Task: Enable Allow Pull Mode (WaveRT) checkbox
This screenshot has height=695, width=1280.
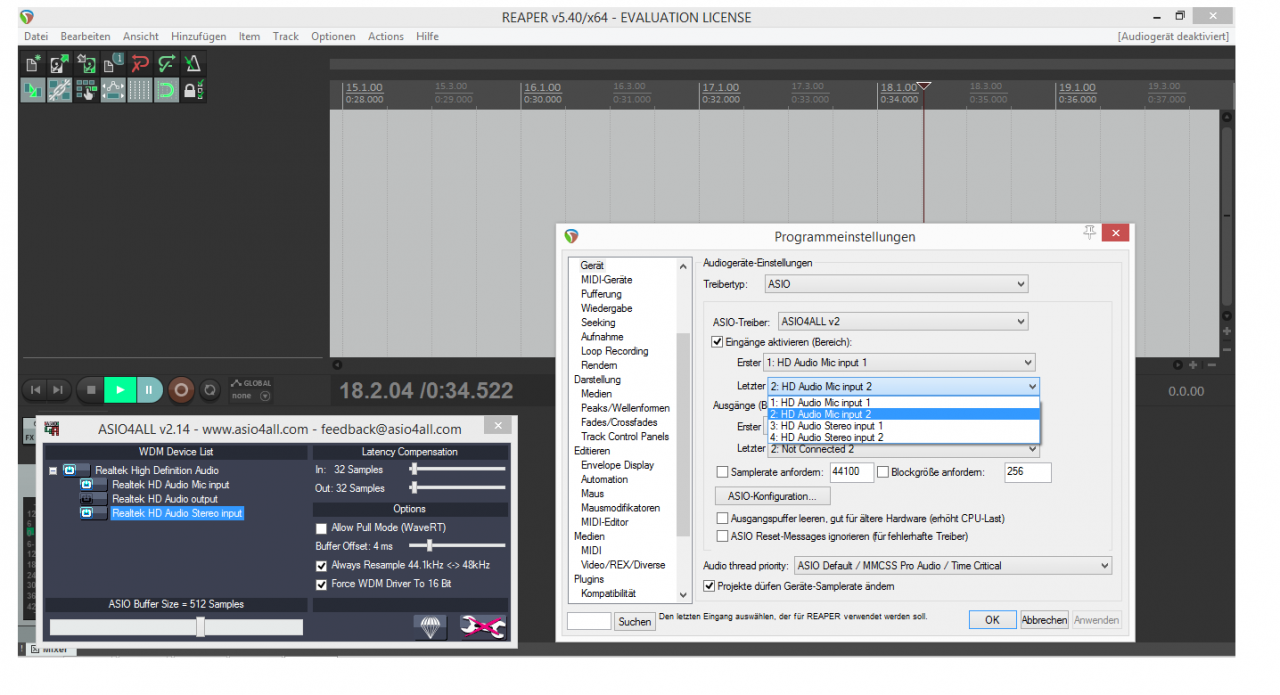Action: [321, 528]
